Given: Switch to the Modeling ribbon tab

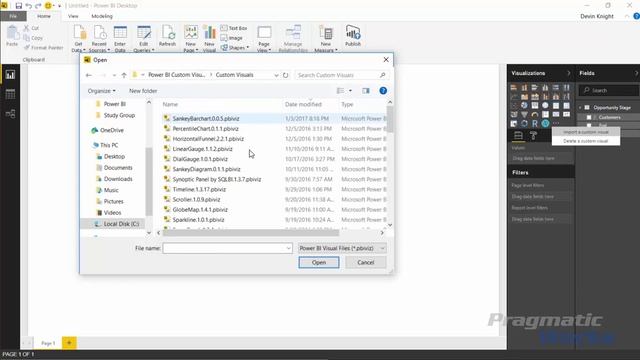Looking at the screenshot, I should pyautogui.click(x=102, y=16).
